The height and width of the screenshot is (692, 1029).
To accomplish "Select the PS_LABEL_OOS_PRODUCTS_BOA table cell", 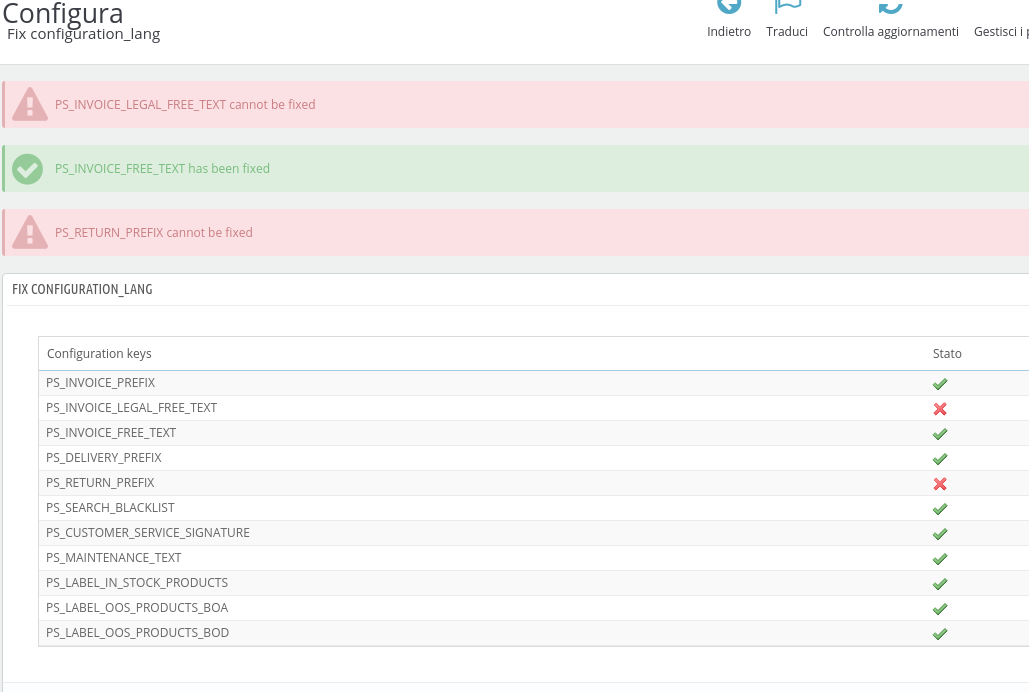I will point(137,607).
